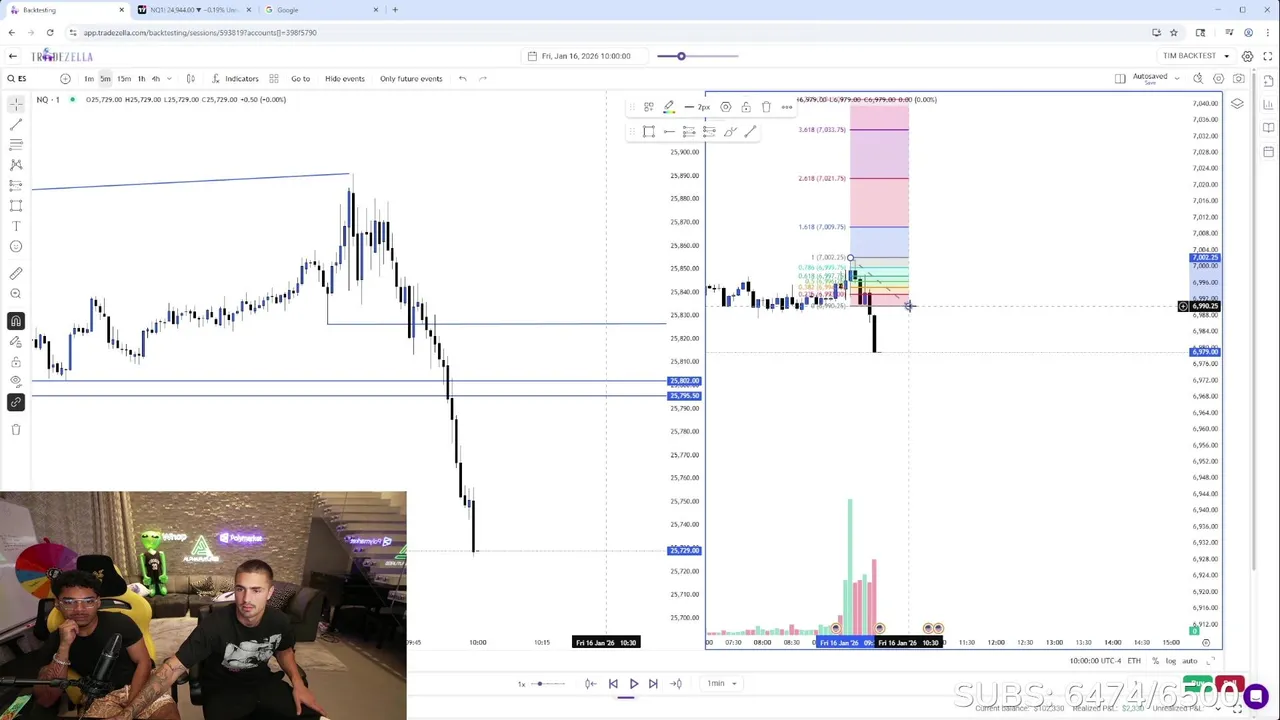Step forward one bar in replay
The height and width of the screenshot is (720, 1280).
[x=653, y=684]
